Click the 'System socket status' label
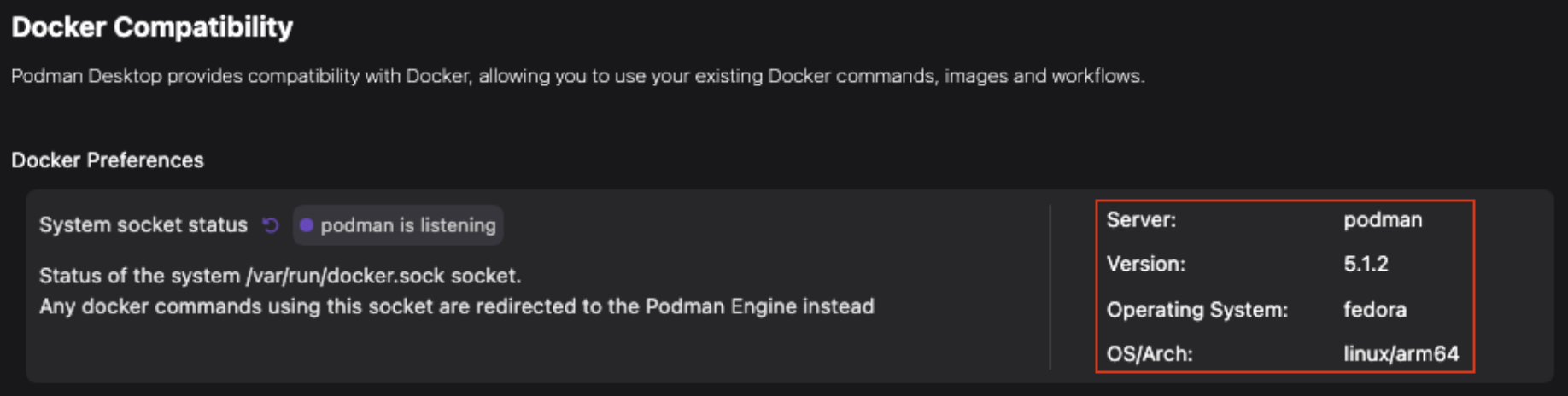 coord(143,225)
